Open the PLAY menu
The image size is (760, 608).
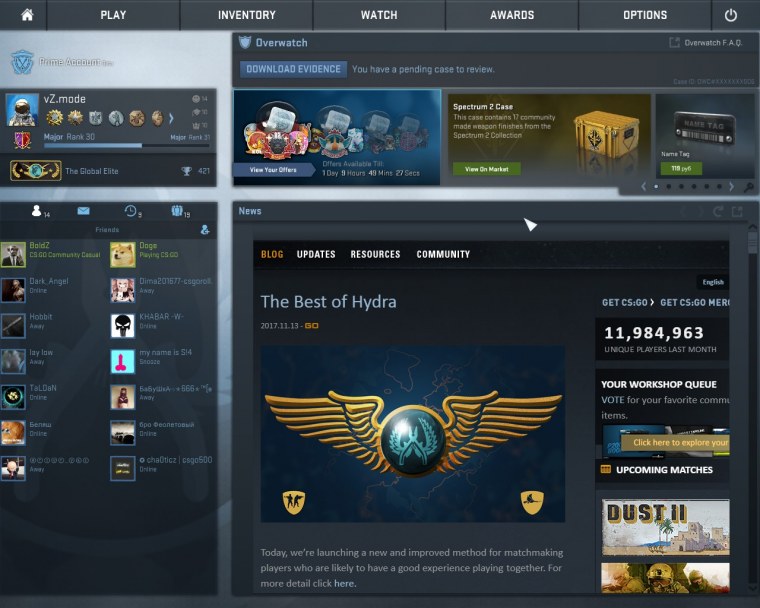click(x=113, y=15)
